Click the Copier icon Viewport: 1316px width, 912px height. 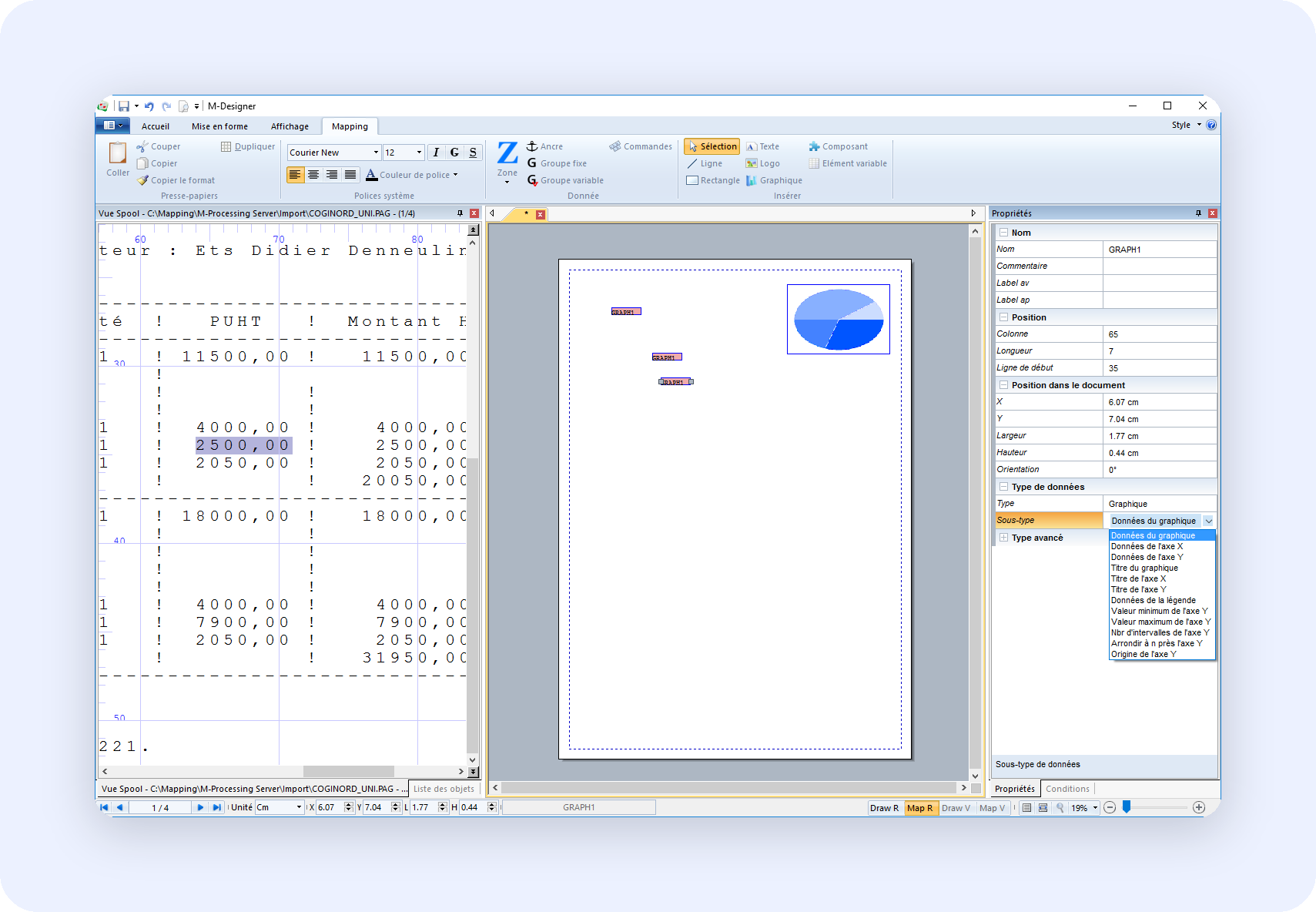[142, 163]
